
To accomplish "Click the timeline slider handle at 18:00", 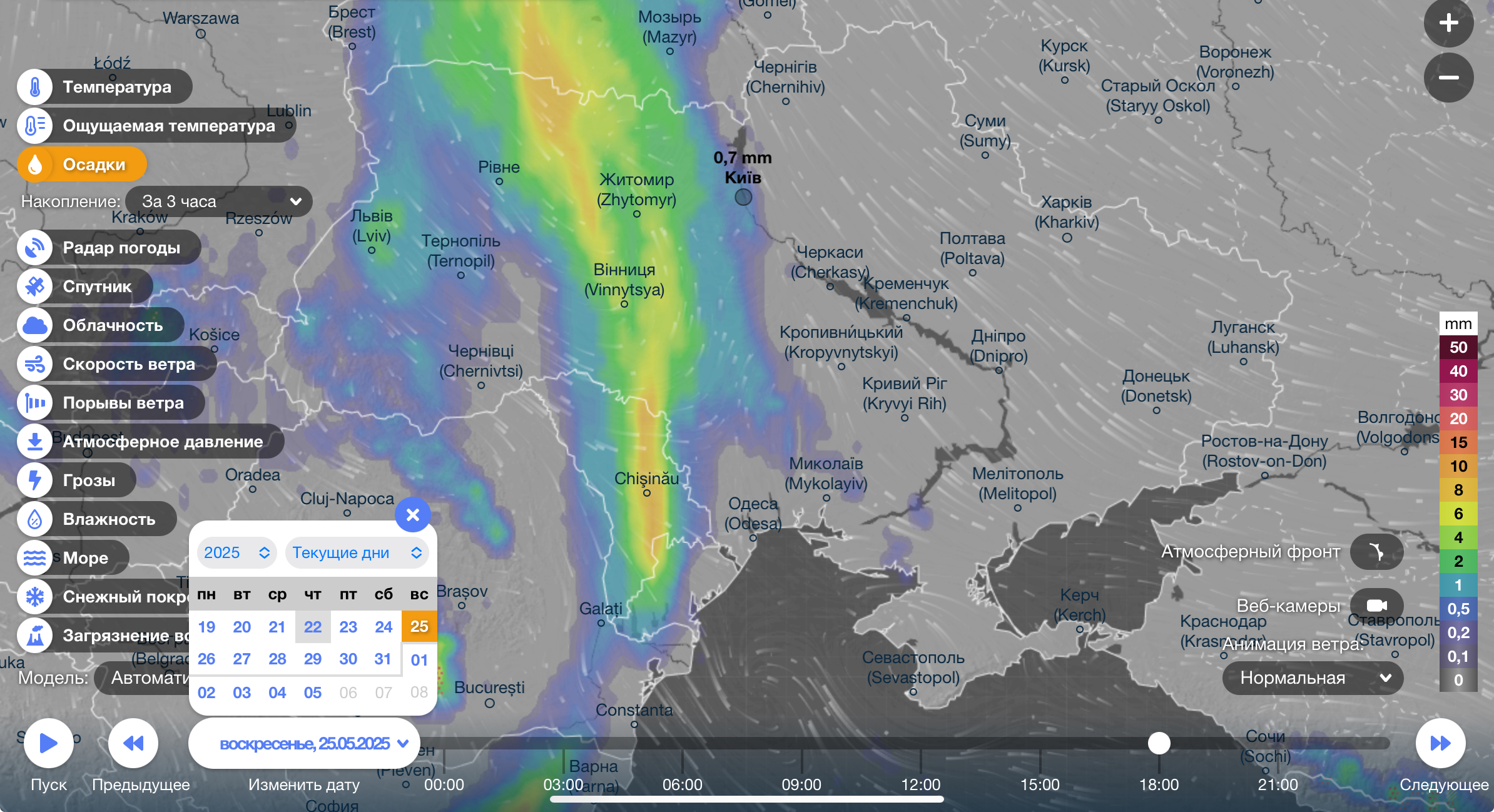I will pos(1159,743).
